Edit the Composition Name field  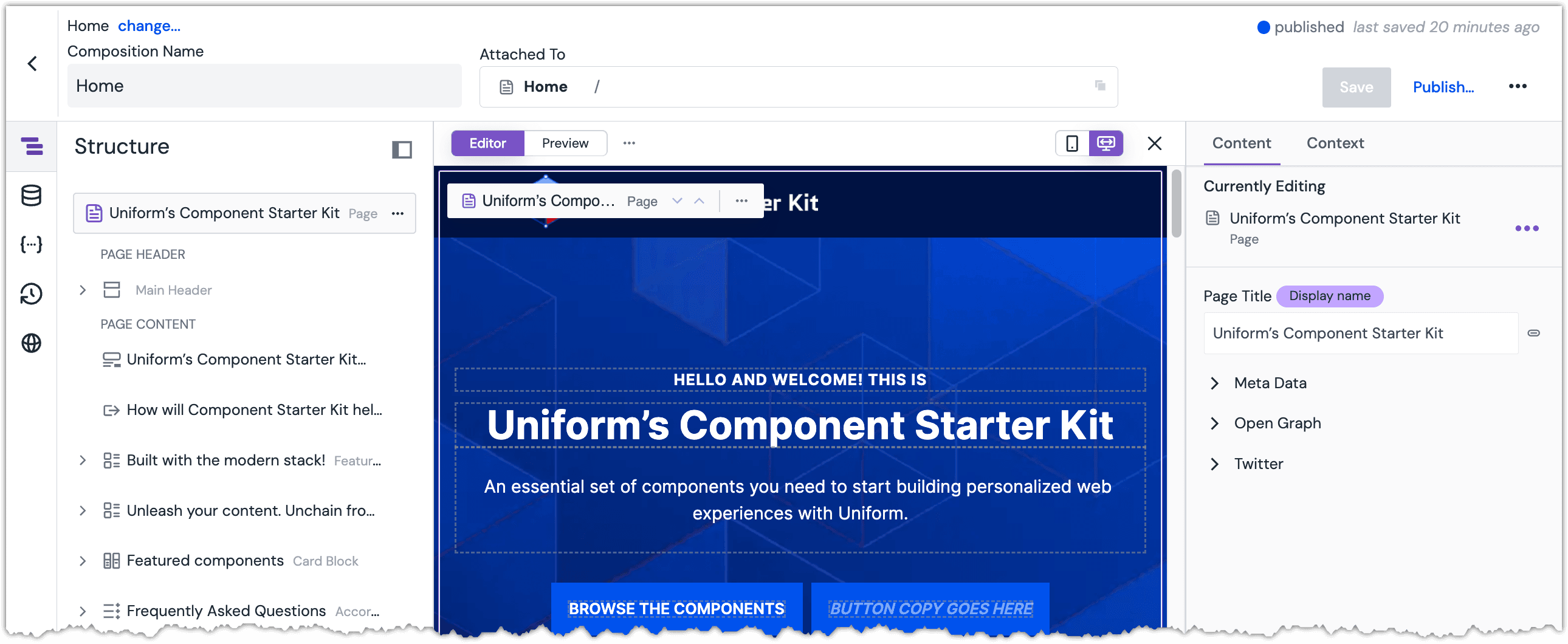tap(264, 86)
